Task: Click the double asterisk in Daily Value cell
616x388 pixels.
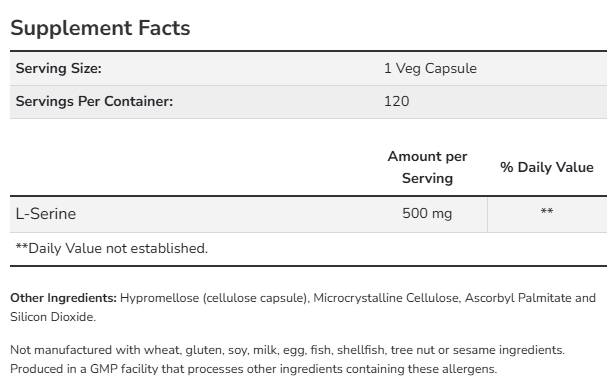Action: coord(547,211)
